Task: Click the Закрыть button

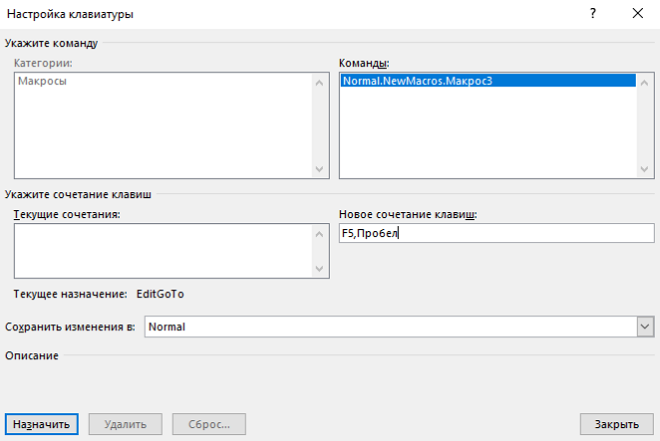Action: coord(617,424)
